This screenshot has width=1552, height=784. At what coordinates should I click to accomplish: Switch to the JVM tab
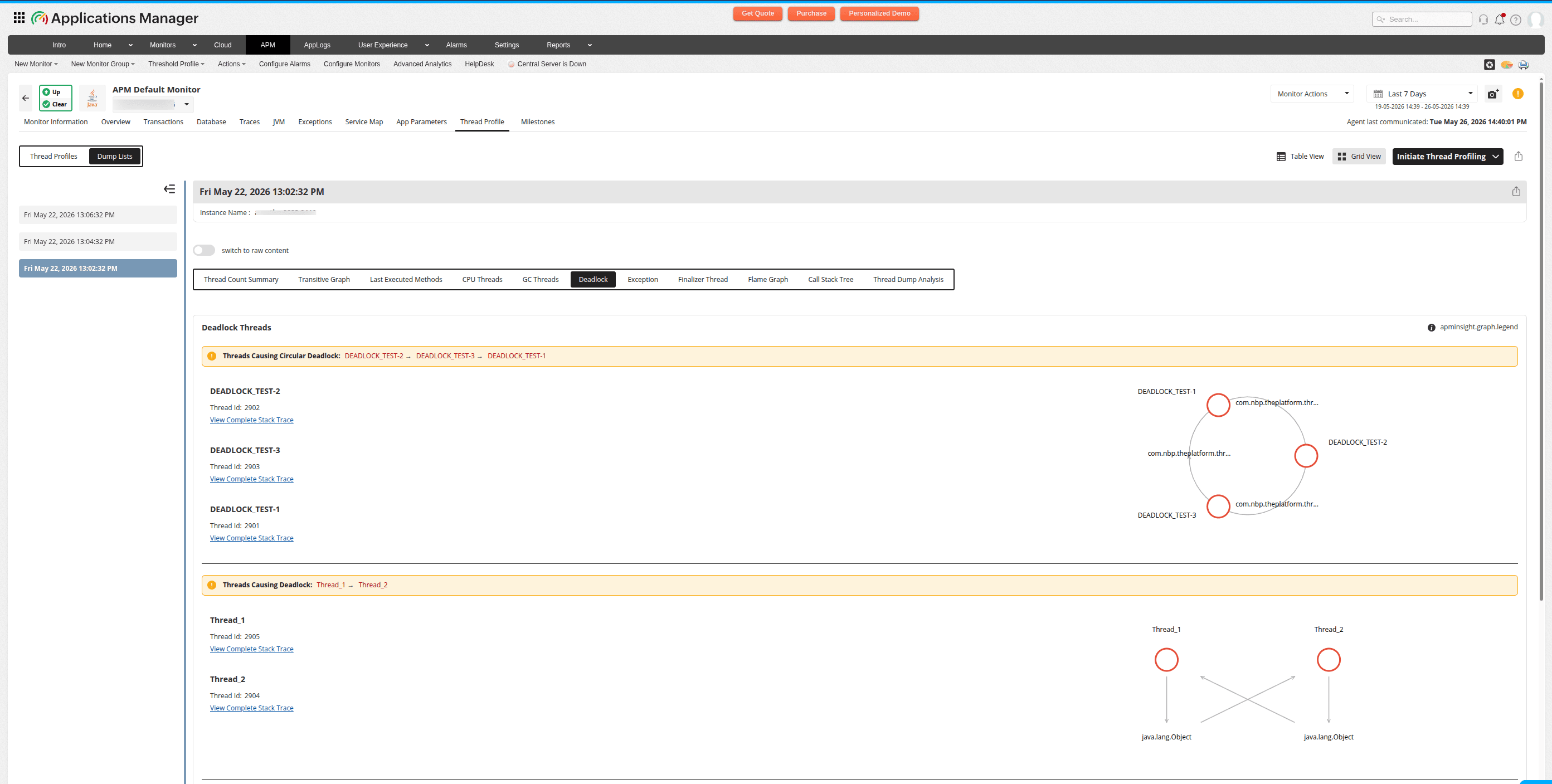[x=278, y=121]
